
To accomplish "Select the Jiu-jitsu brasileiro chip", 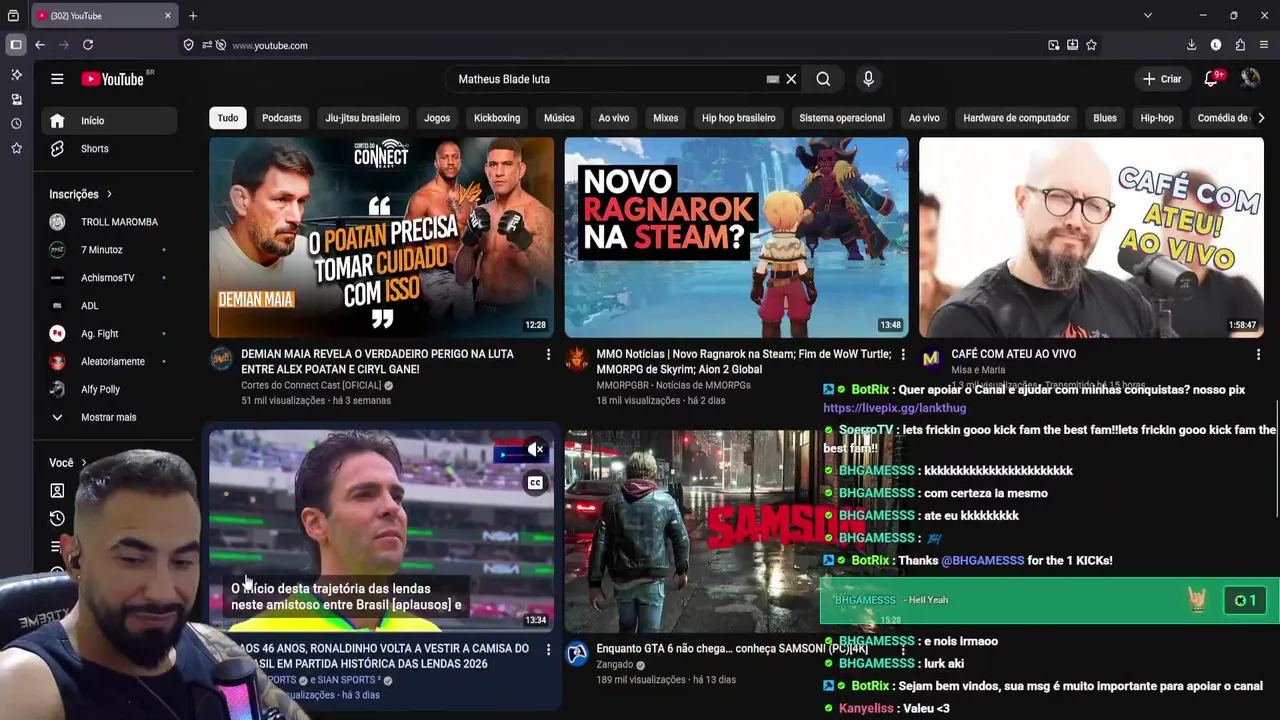I will (362, 118).
